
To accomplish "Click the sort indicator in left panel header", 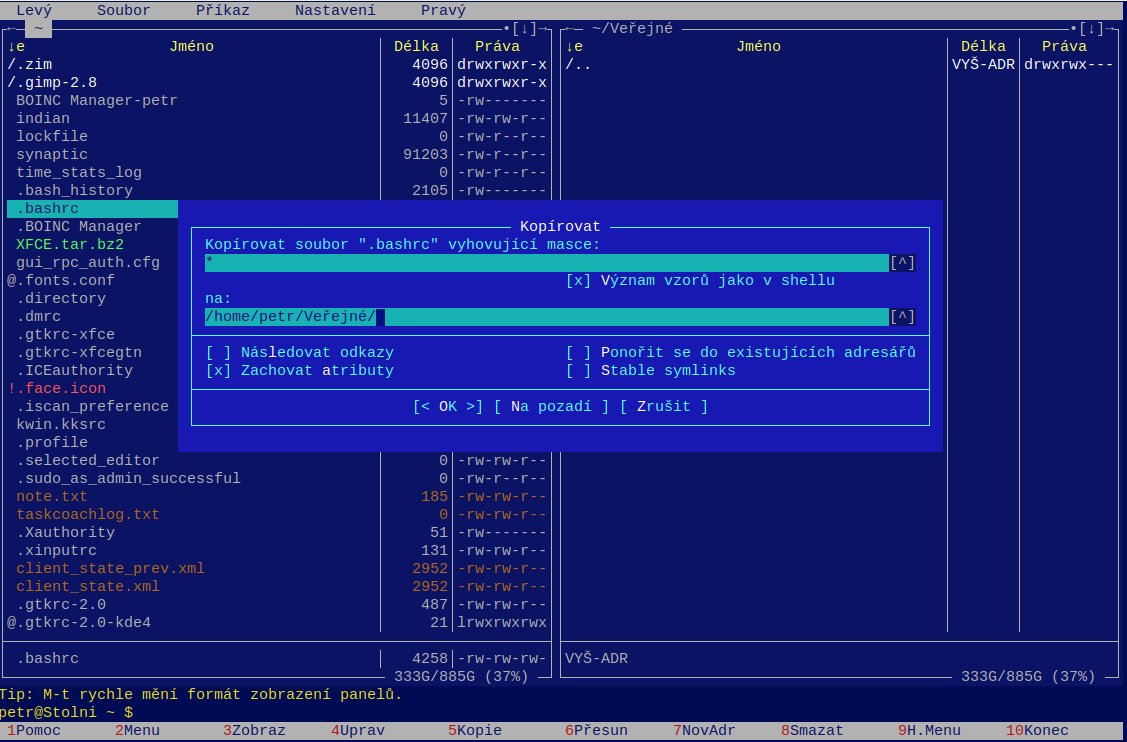I will (16, 47).
